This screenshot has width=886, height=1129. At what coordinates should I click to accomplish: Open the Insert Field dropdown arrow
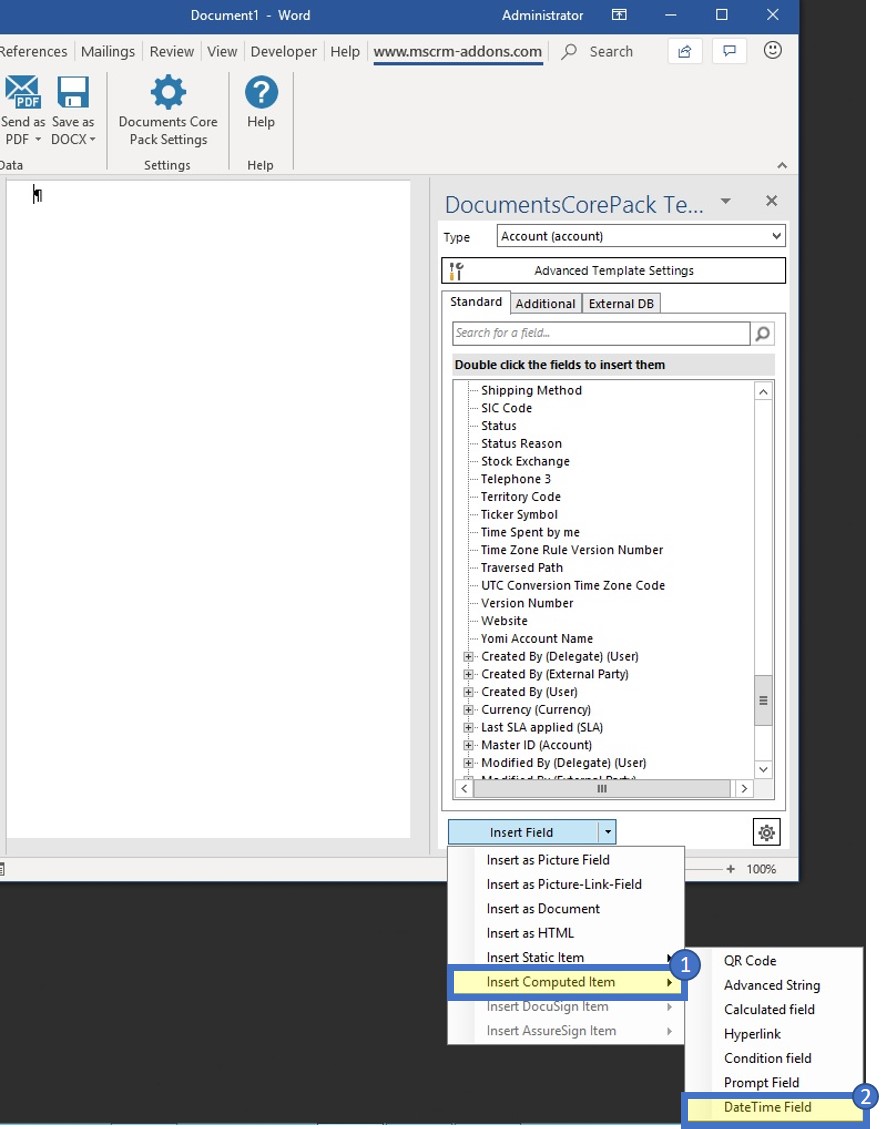[x=608, y=832]
